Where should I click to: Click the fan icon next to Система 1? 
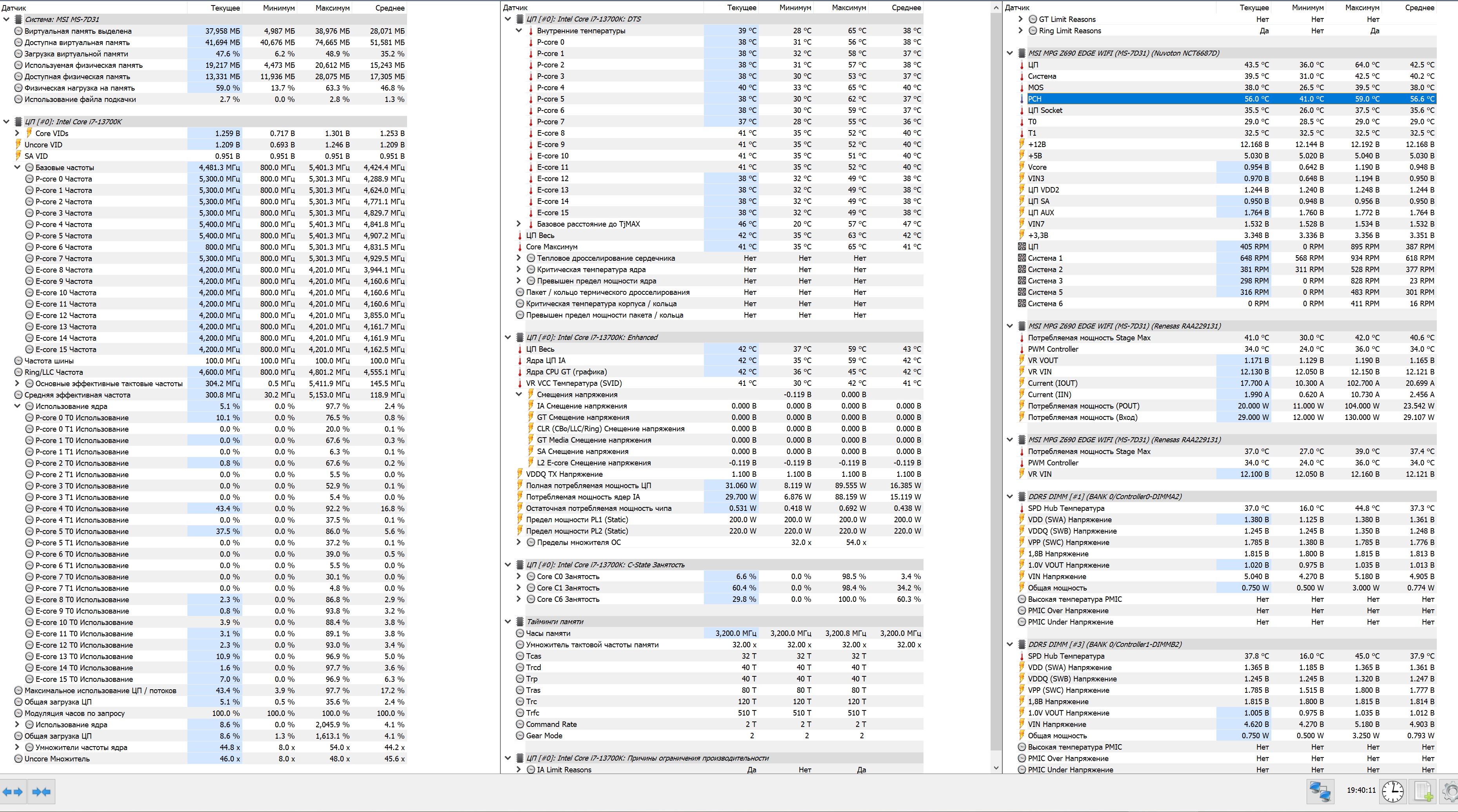(x=1022, y=258)
